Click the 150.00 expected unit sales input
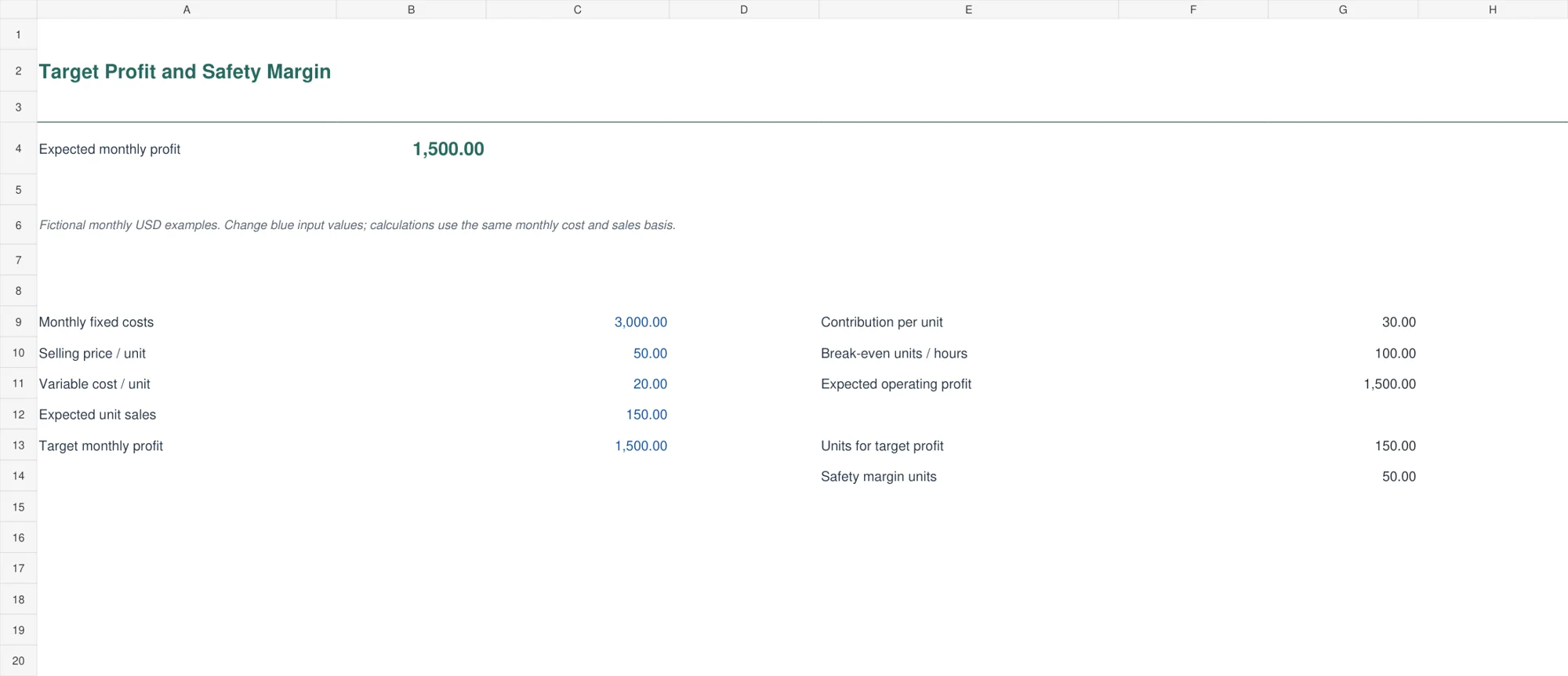This screenshot has height=676, width=1568. click(x=646, y=415)
